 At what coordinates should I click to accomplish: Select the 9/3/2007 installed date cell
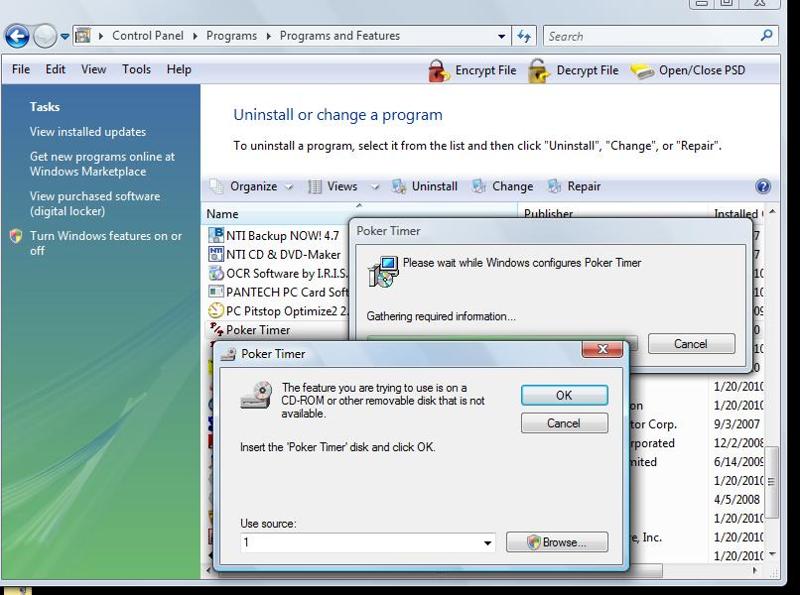737,424
